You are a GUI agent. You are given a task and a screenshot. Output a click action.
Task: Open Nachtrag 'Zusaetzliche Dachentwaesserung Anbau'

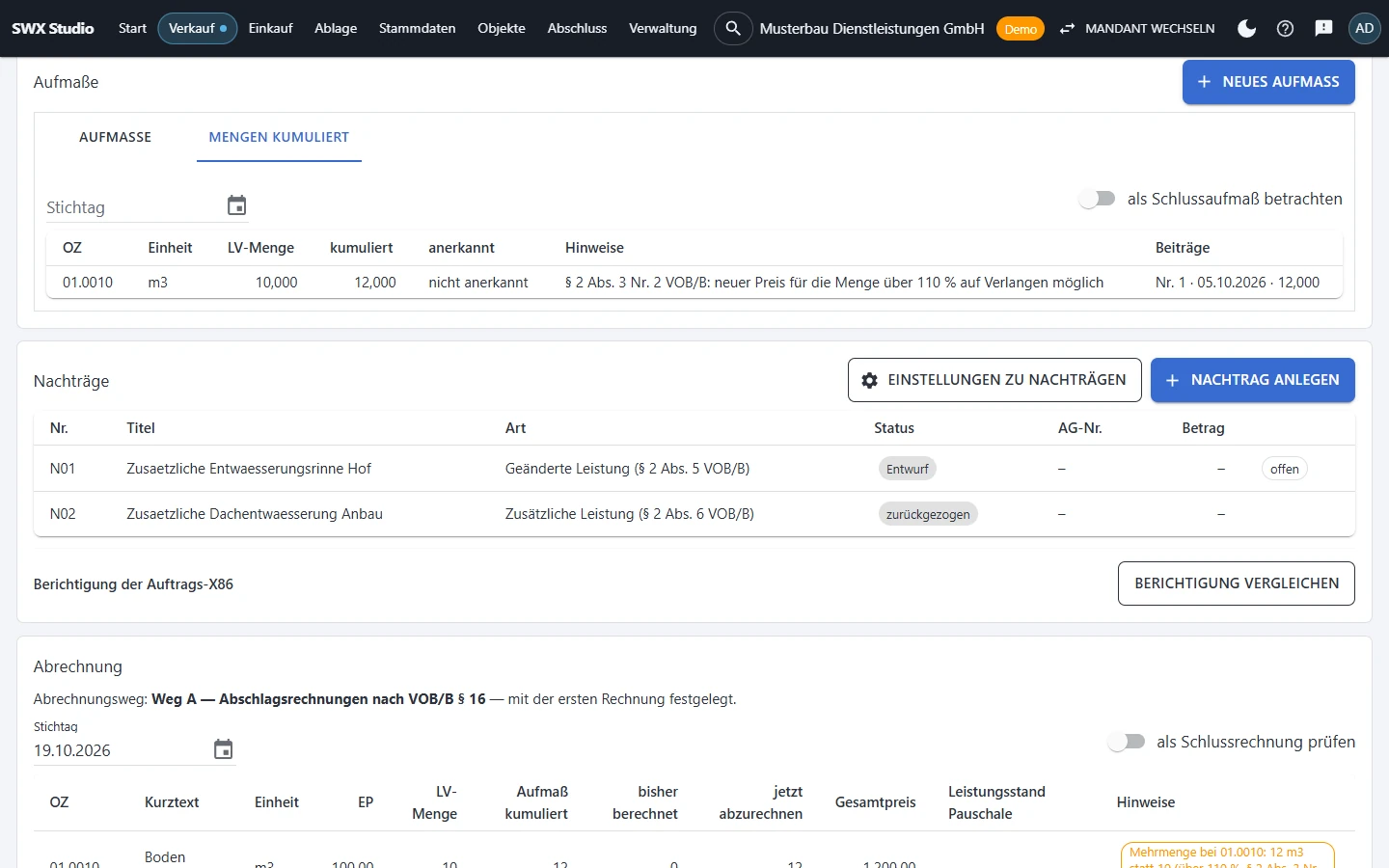[255, 514]
